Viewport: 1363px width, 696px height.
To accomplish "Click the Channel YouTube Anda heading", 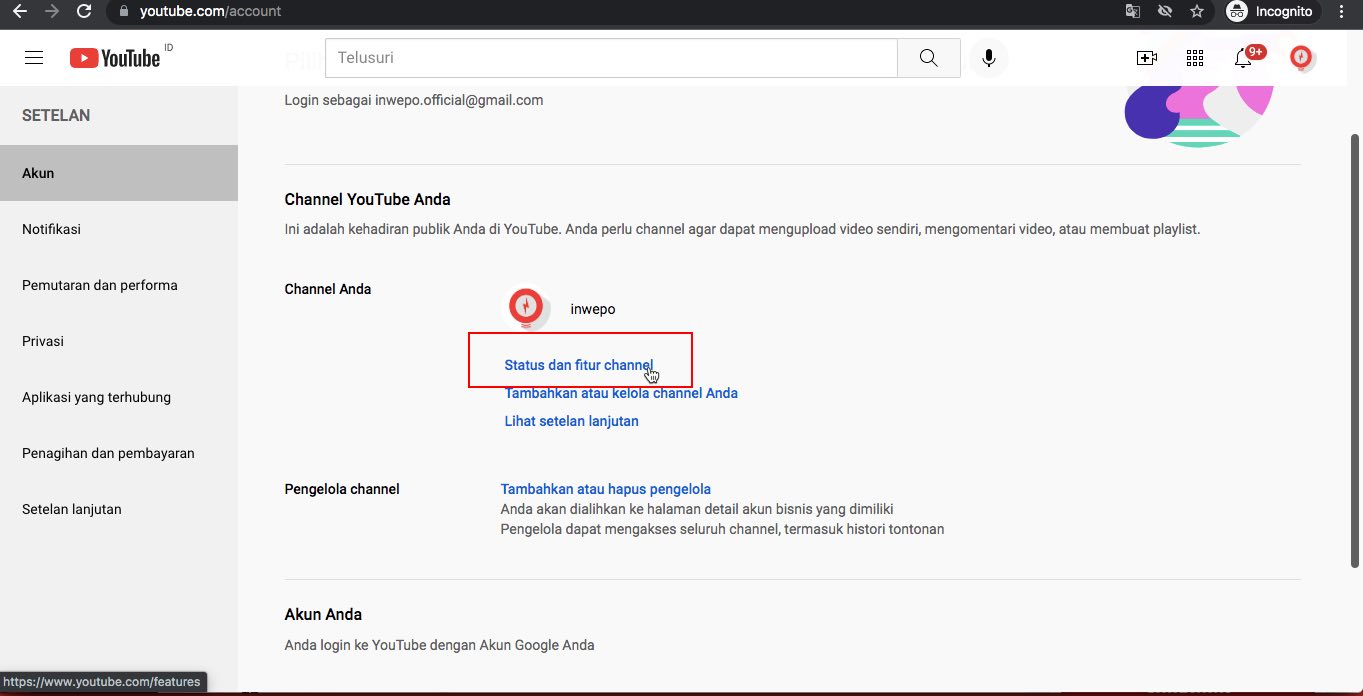I will pyautogui.click(x=367, y=199).
